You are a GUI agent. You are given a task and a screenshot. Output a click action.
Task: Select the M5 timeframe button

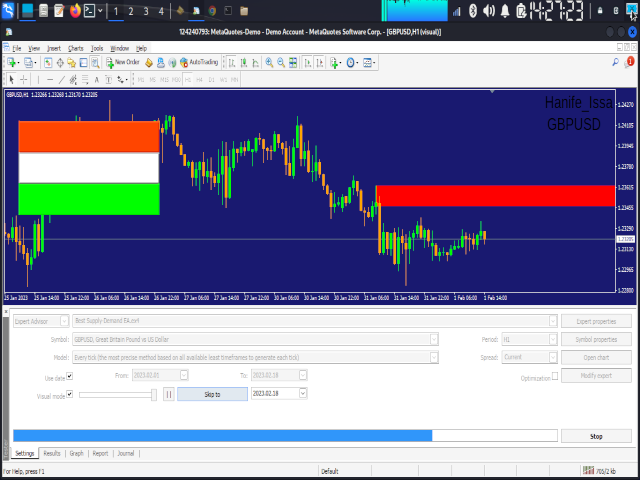[x=153, y=80]
